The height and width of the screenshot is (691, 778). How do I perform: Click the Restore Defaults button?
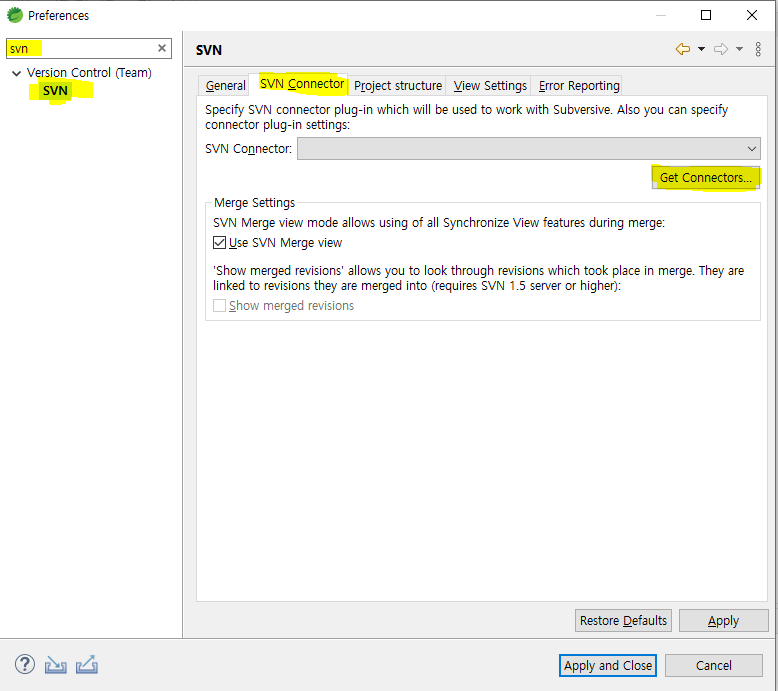coord(623,621)
